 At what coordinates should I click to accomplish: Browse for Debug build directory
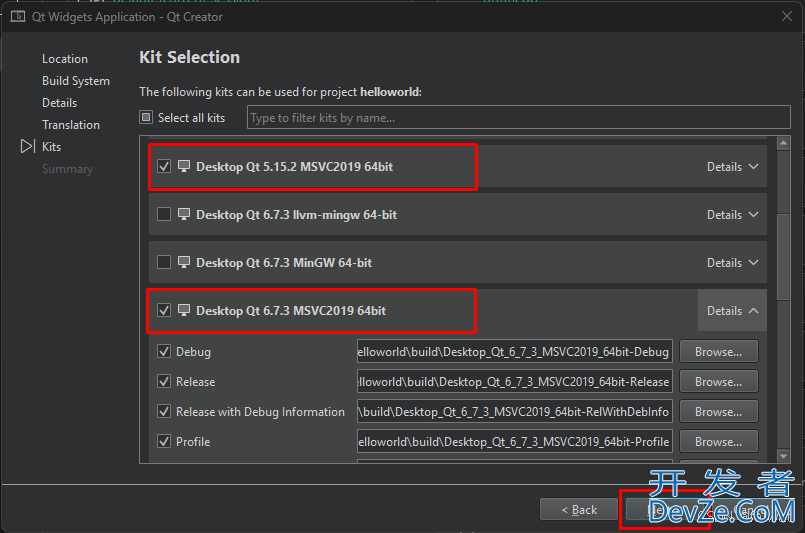(719, 352)
